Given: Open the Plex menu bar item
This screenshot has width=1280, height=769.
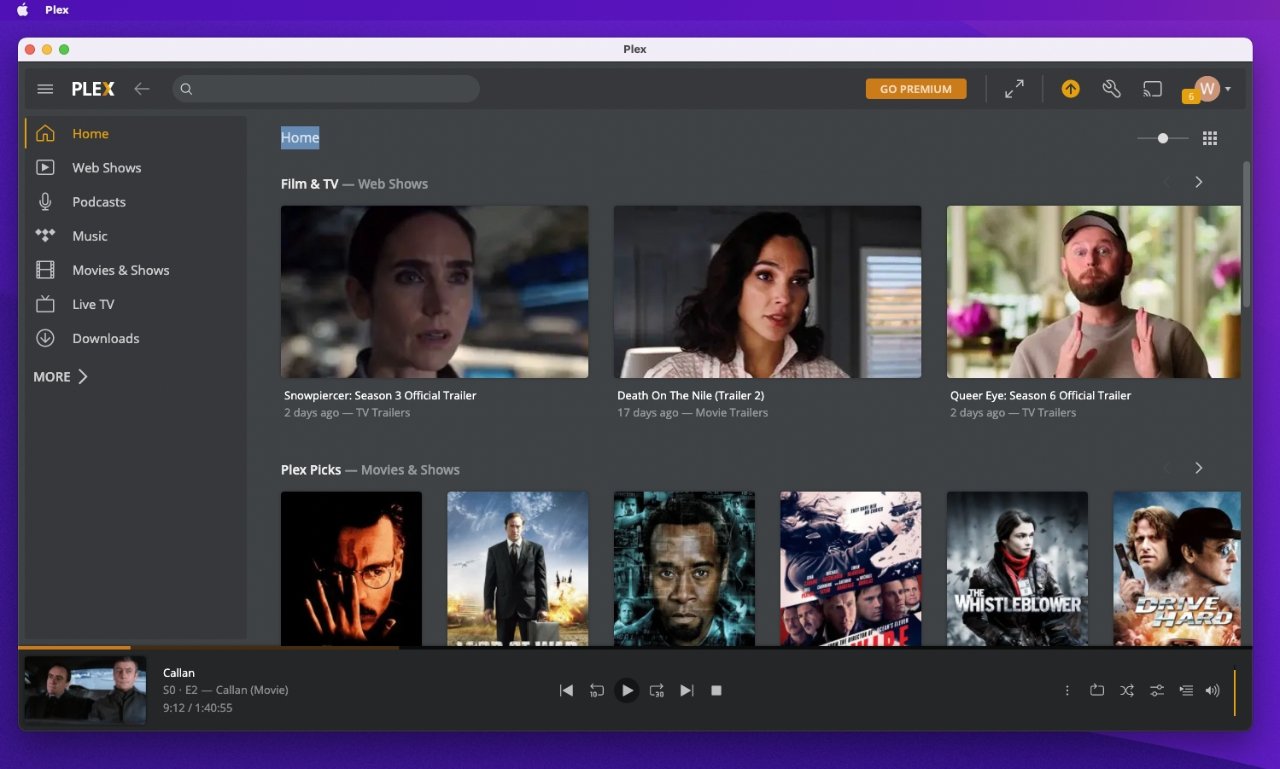Looking at the screenshot, I should (x=57, y=10).
